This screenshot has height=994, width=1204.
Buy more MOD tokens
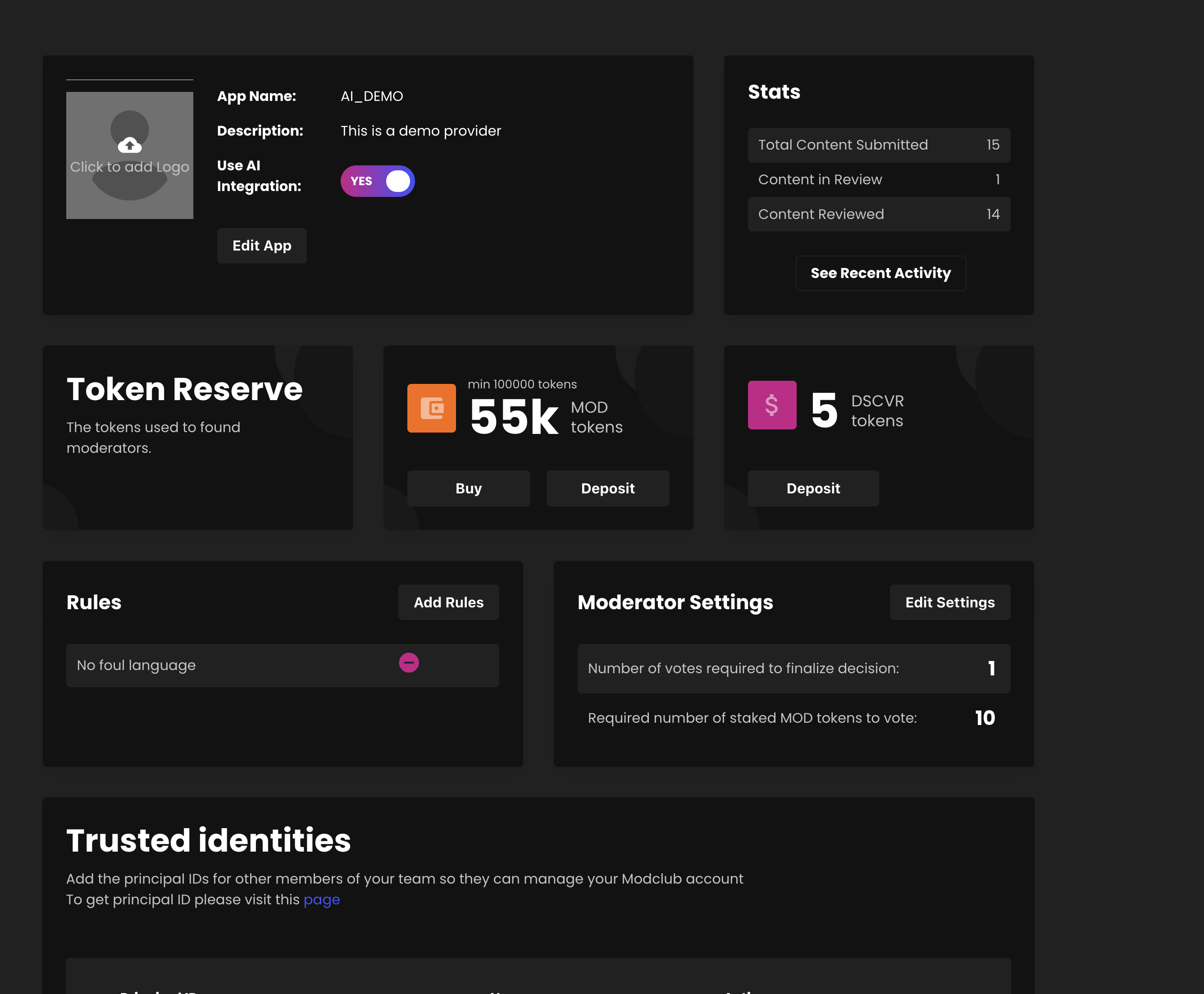coord(468,488)
